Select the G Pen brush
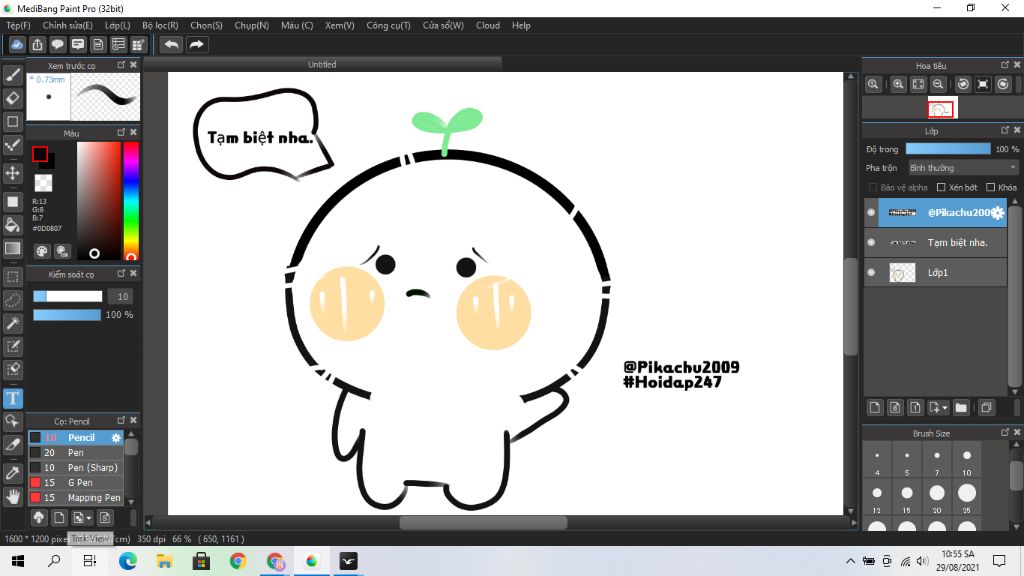The image size is (1024, 576). point(76,483)
